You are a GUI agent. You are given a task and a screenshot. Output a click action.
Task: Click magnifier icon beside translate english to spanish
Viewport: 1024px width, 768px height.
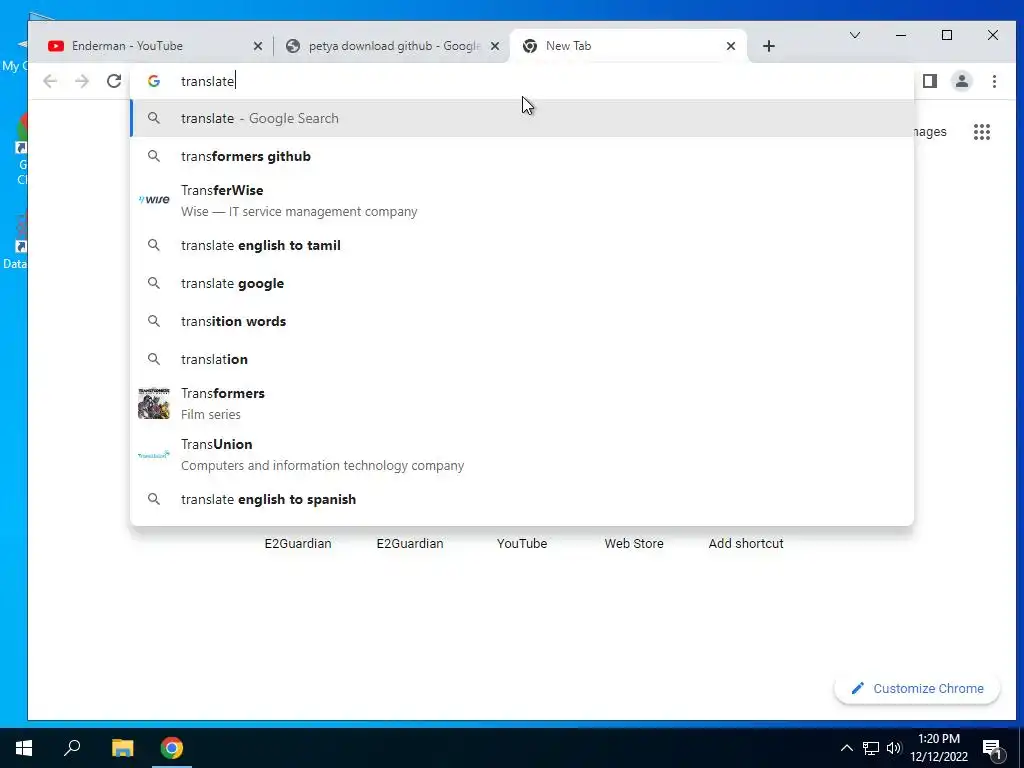click(153, 500)
